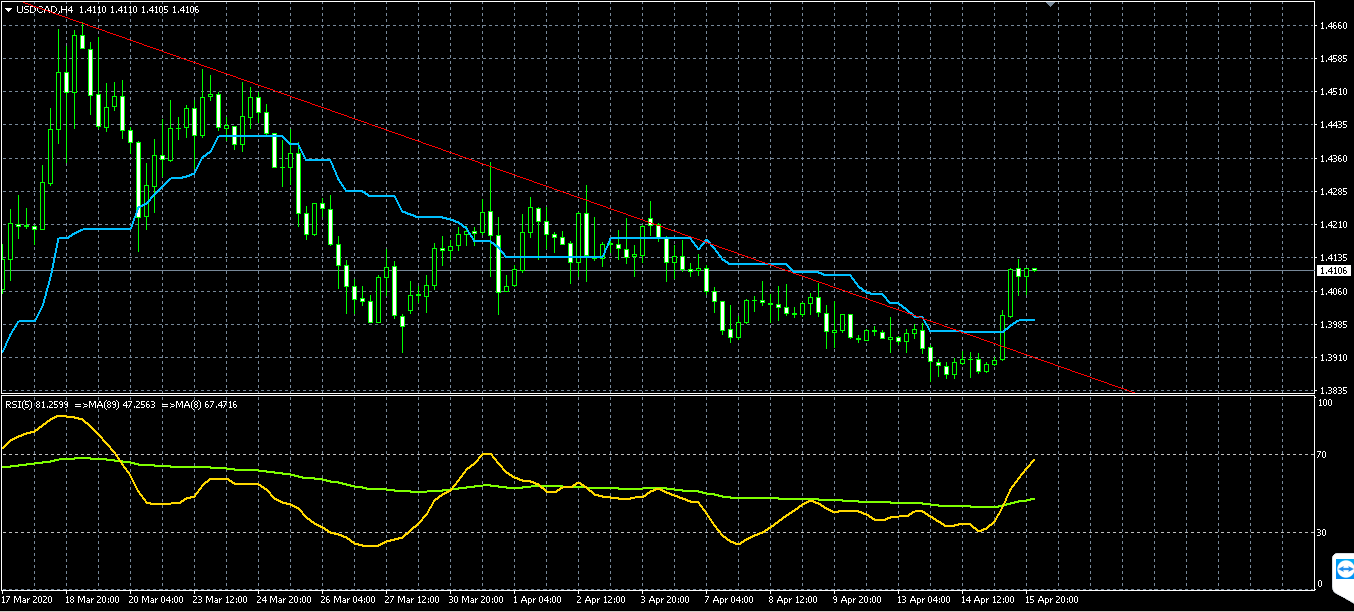Click the 8 Apr 12:00 time label

[794, 601]
